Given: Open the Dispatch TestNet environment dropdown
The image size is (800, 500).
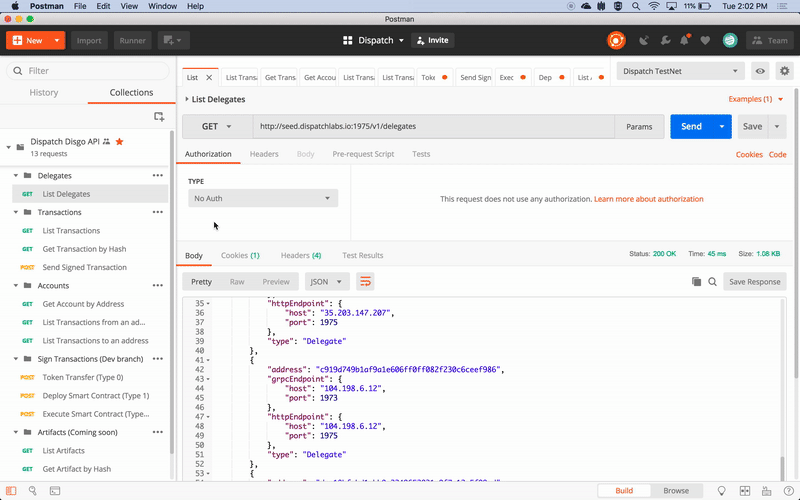Looking at the screenshot, I should tap(681, 71).
